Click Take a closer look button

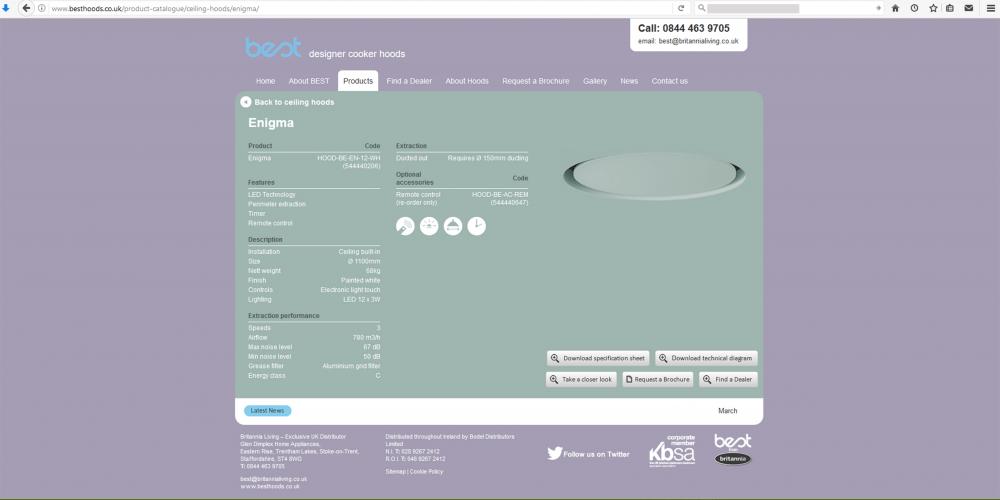point(581,379)
